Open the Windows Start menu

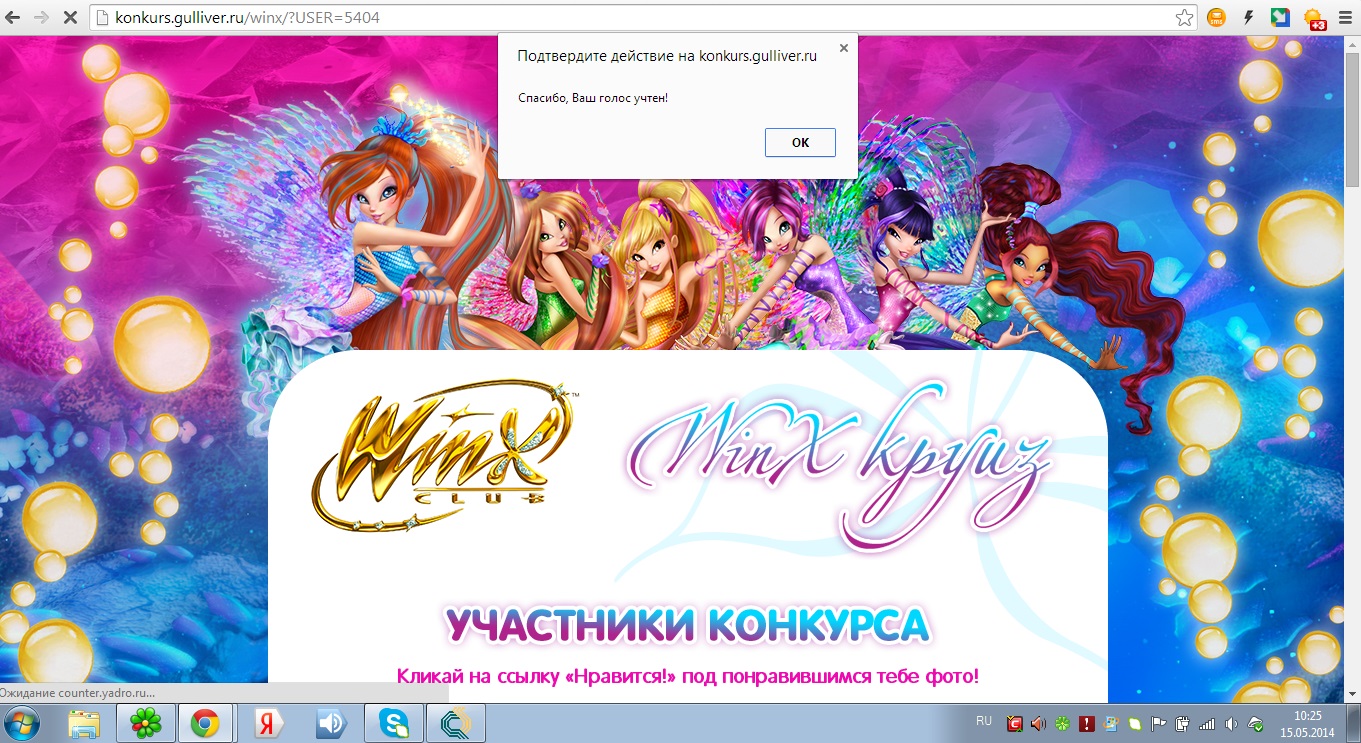coord(22,723)
